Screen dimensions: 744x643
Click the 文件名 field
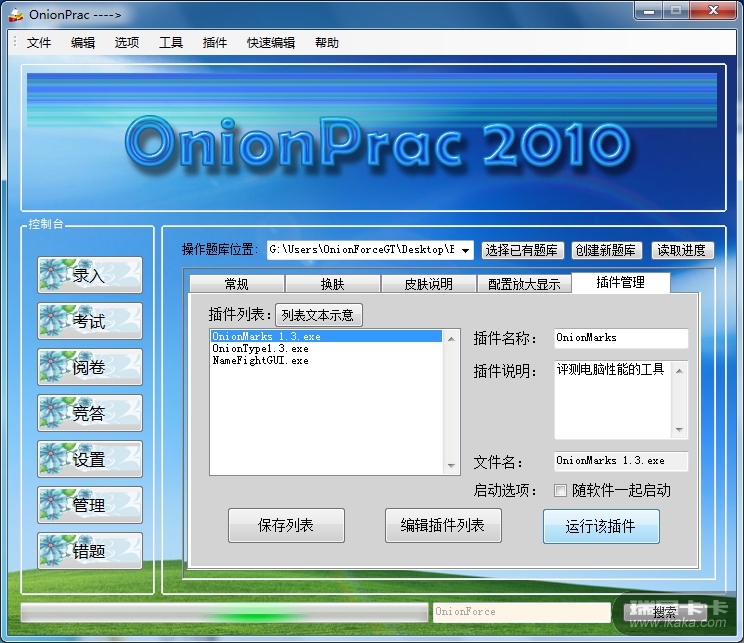tap(621, 461)
